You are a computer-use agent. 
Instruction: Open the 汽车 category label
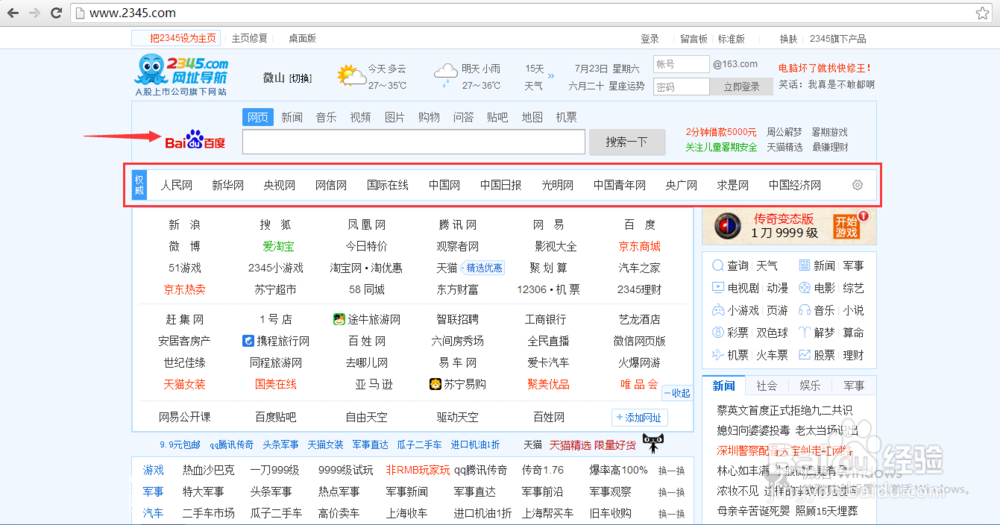pyautogui.click(x=153, y=513)
